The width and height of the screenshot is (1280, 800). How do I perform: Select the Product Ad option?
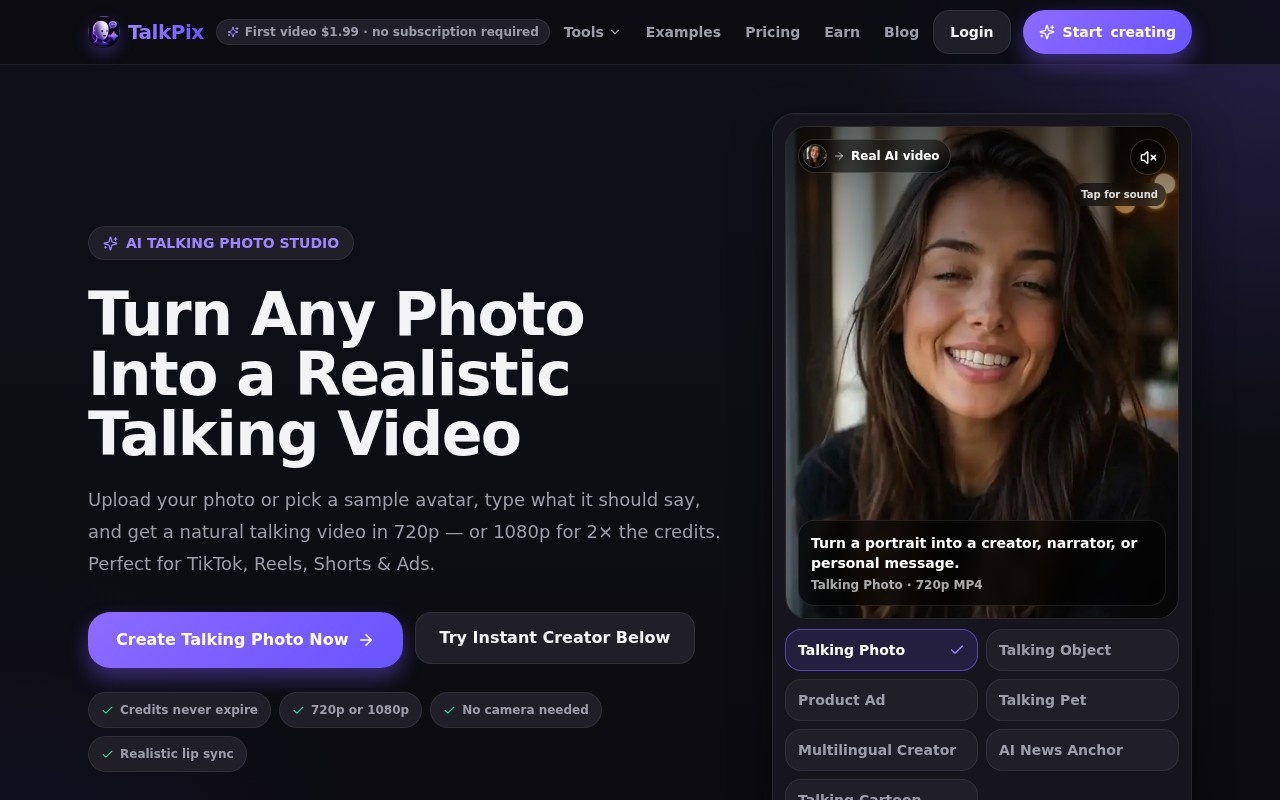(881, 700)
